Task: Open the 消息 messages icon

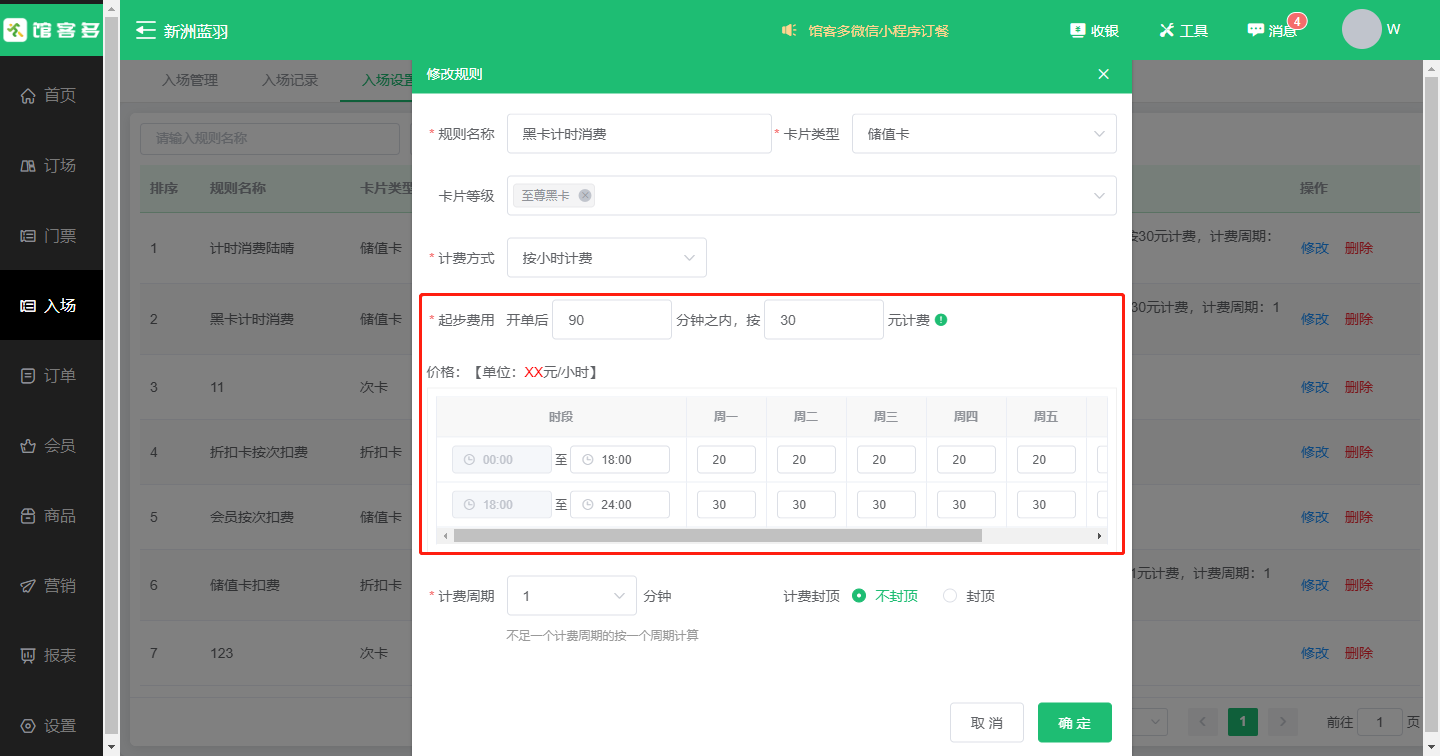Action: [x=1256, y=30]
